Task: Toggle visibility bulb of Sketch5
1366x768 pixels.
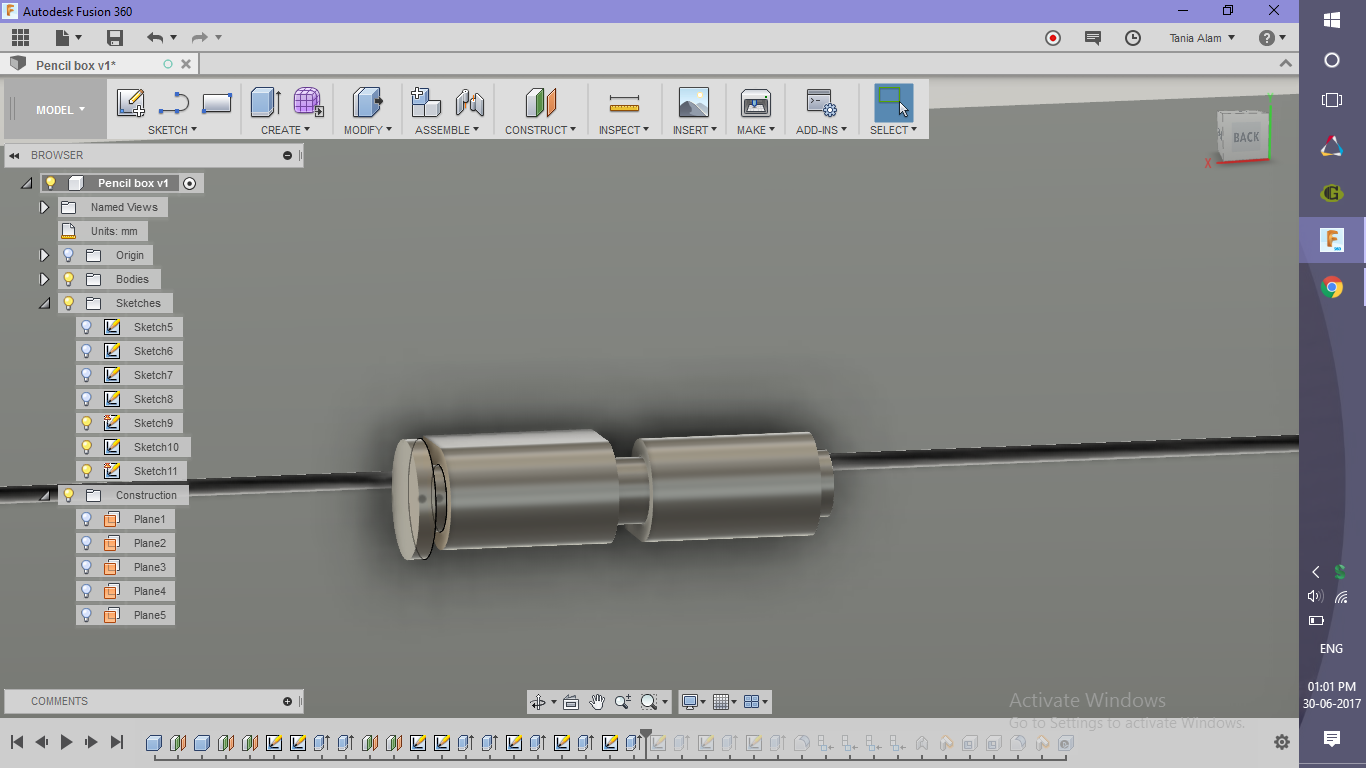Action: click(87, 327)
